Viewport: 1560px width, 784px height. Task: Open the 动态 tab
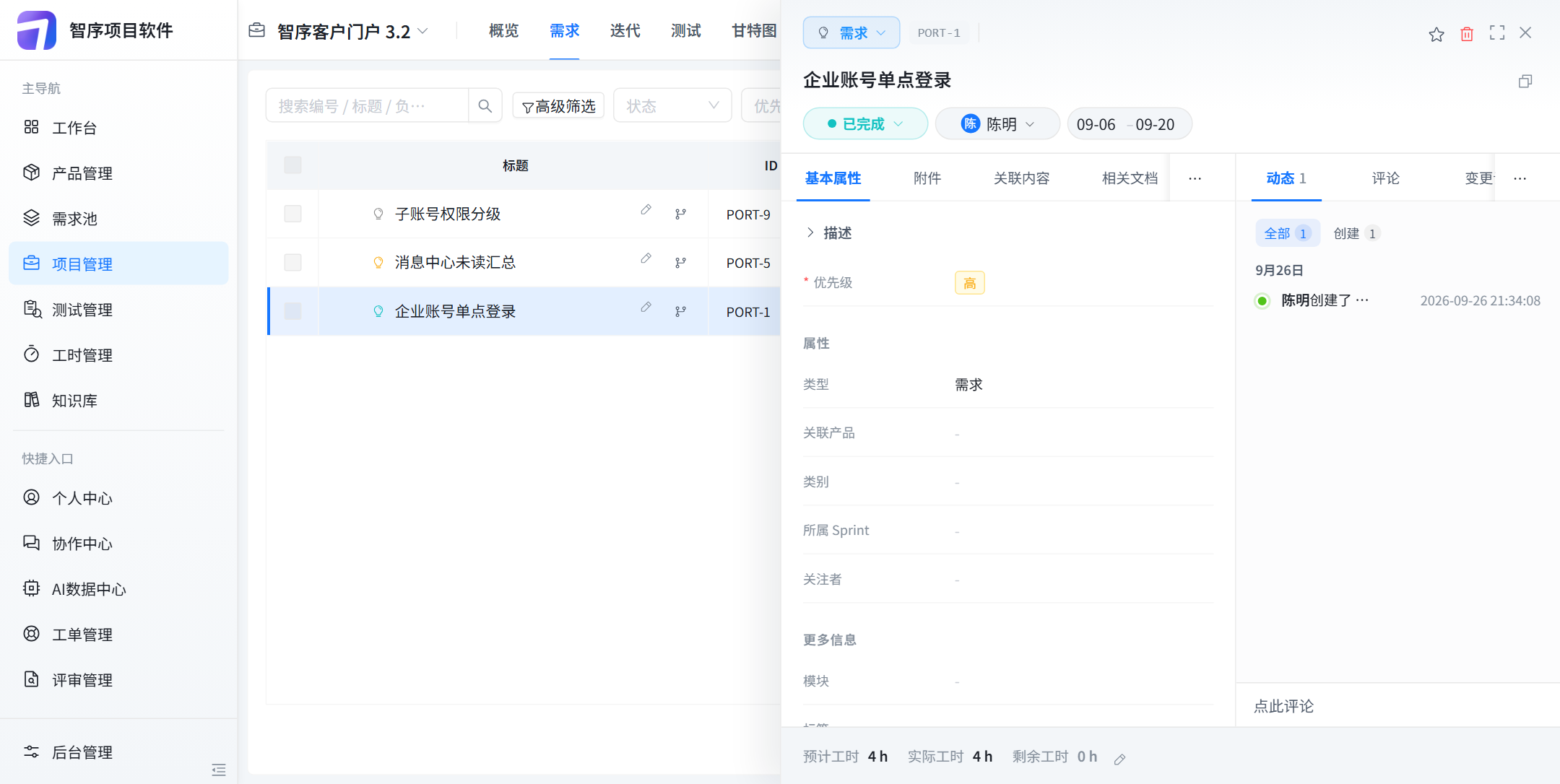(1286, 178)
